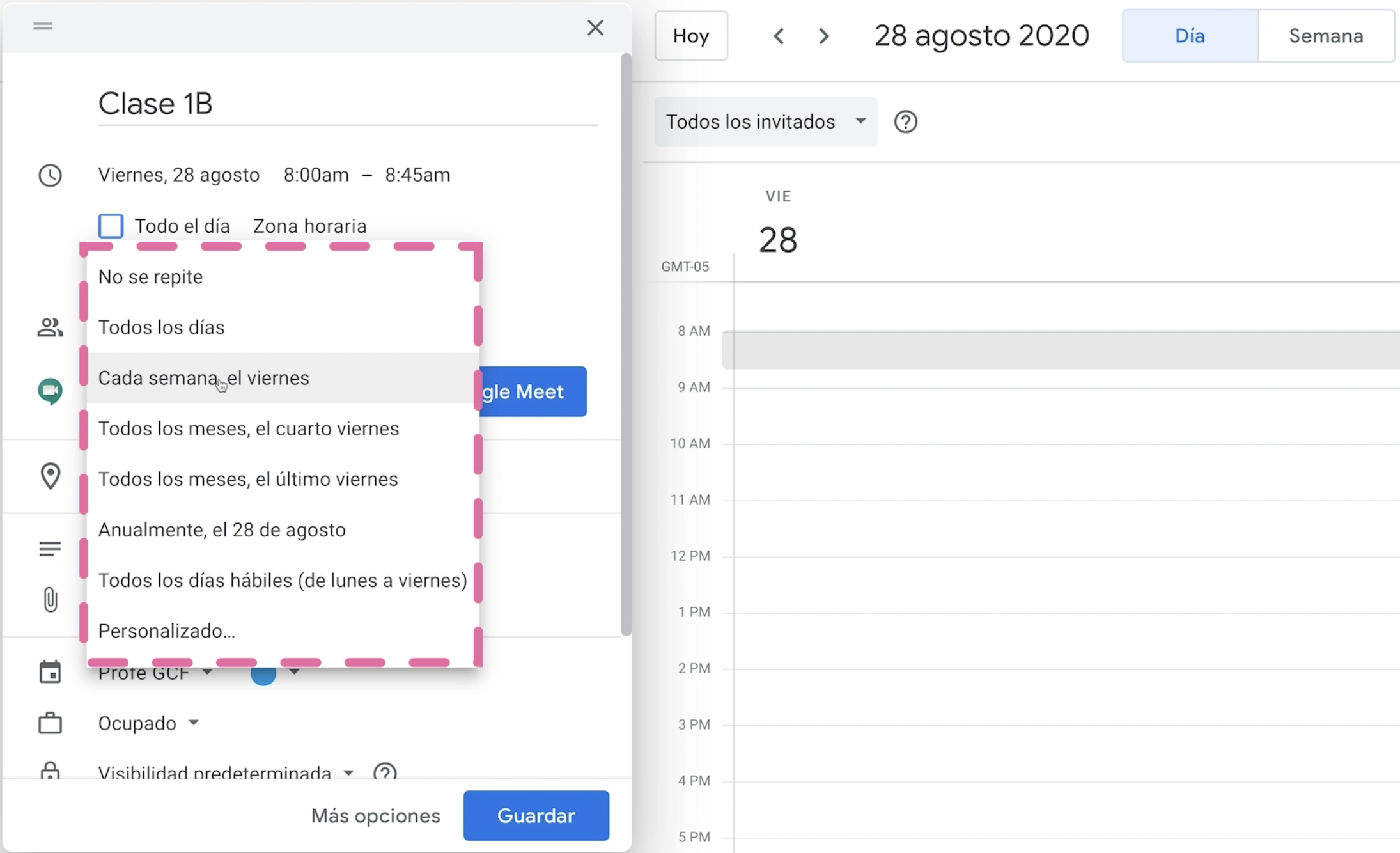Edit the Clase 1B title field
This screenshot has width=1400, height=853.
coord(348,104)
